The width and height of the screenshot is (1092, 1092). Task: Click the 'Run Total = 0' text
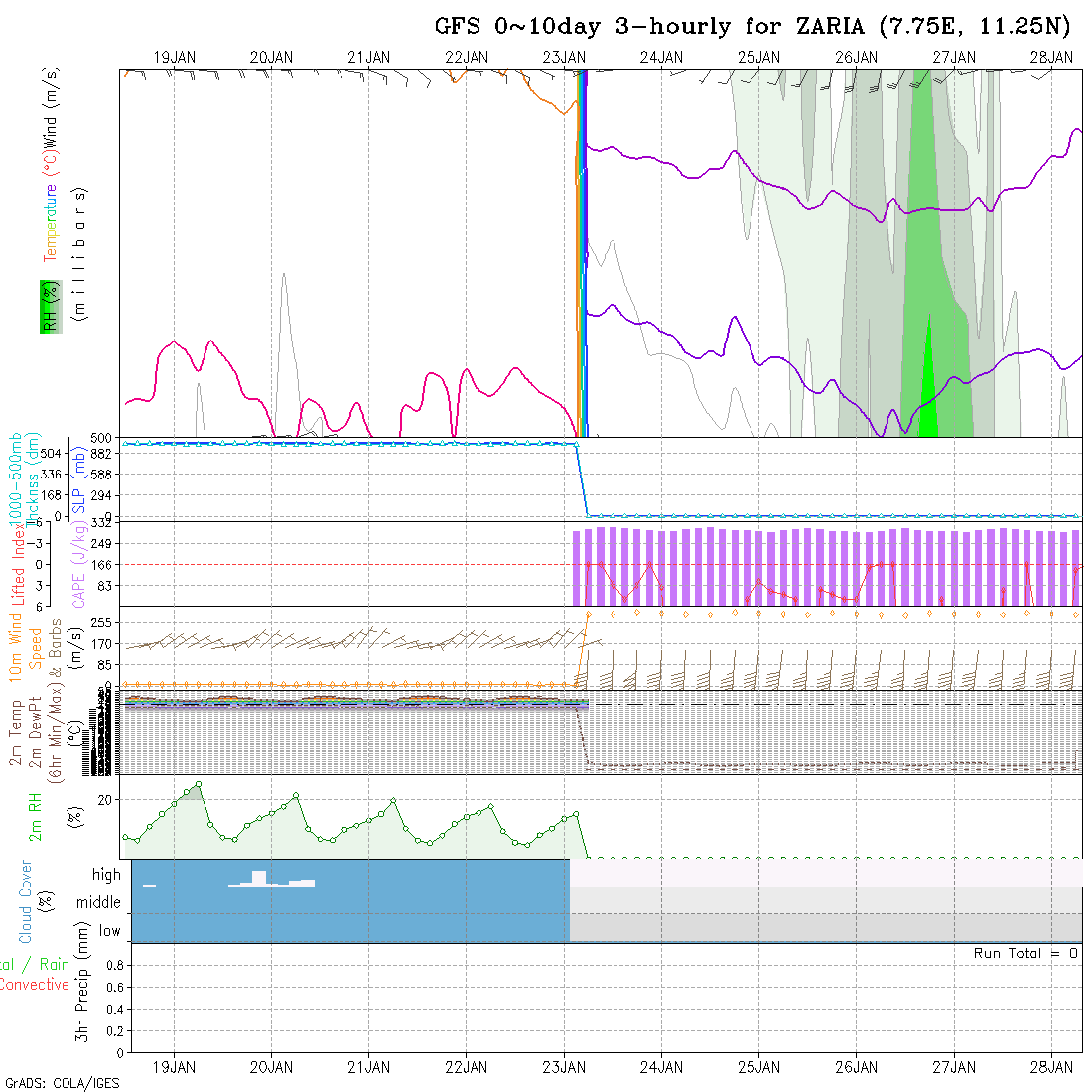(1025, 953)
